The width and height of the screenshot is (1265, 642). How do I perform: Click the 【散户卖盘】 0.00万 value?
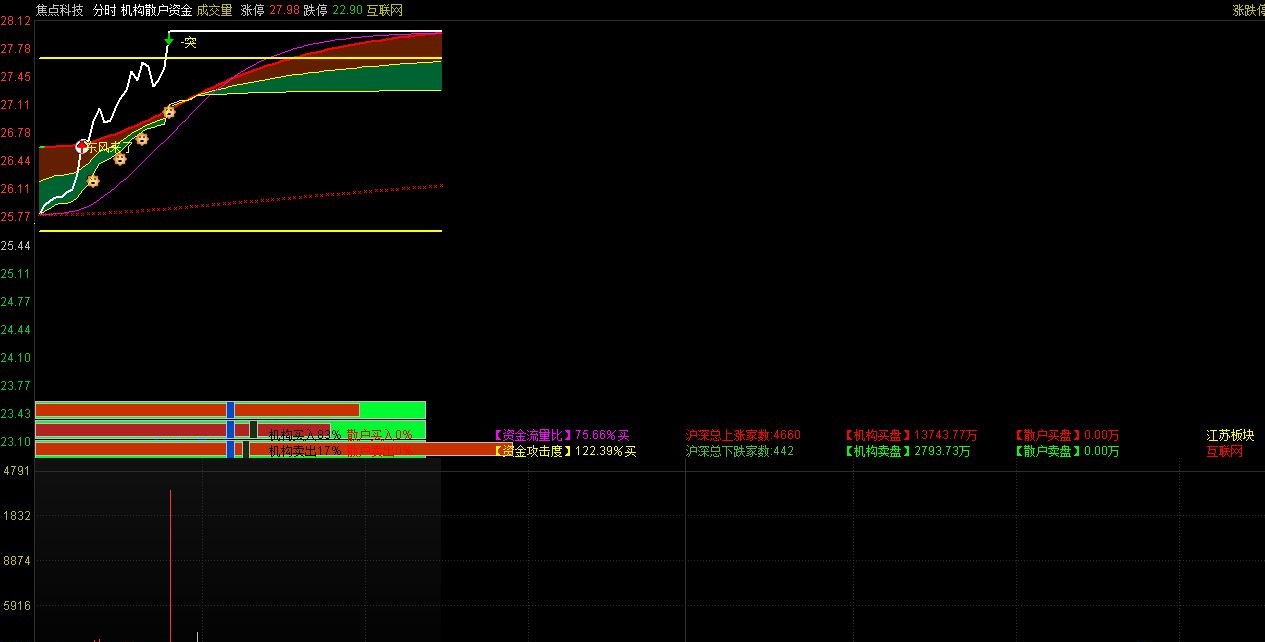[x=1067, y=451]
